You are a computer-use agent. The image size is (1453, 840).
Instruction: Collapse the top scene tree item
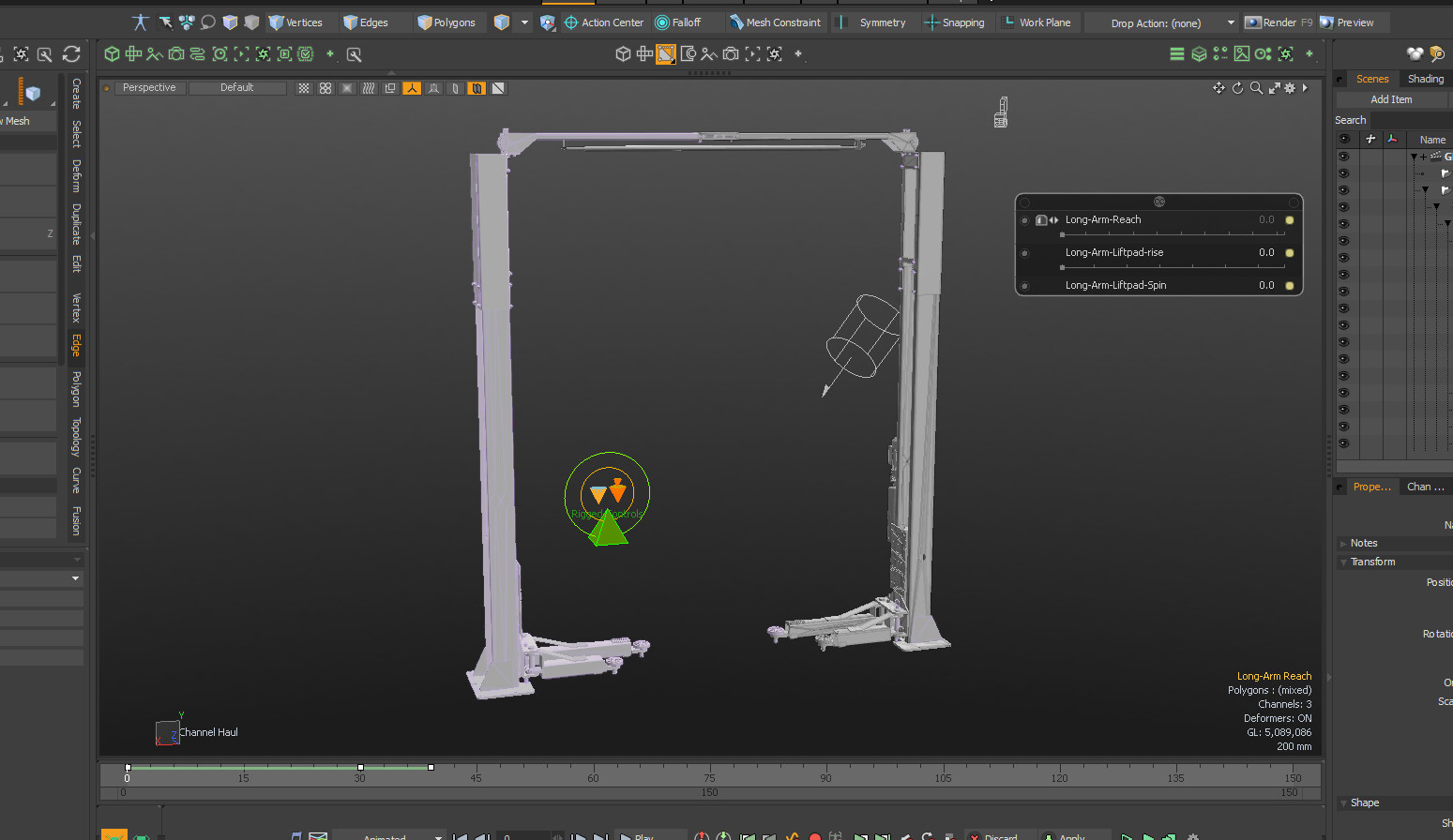1415,157
